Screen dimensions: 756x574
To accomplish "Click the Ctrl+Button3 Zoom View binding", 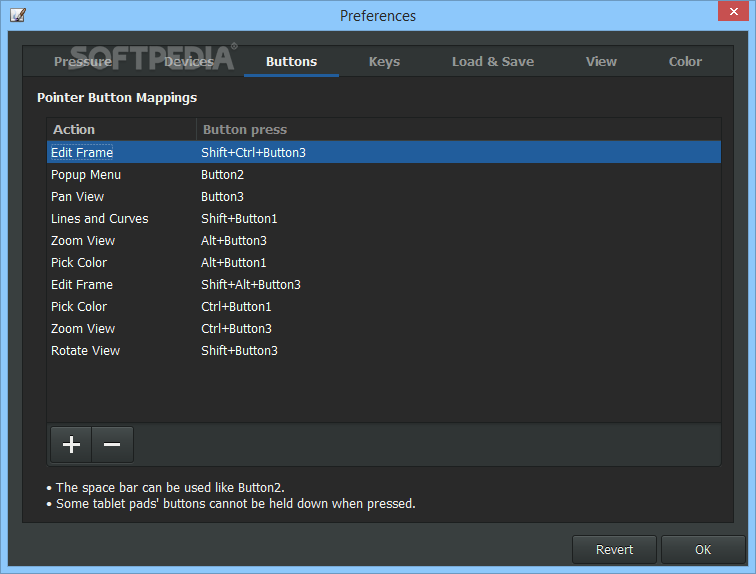I will (x=236, y=329).
